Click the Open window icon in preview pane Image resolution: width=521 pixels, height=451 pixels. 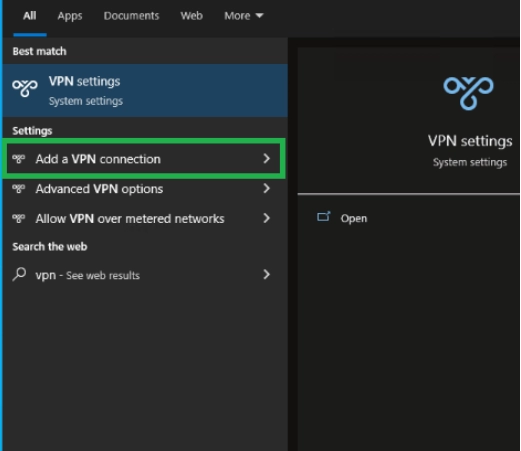[323, 217]
